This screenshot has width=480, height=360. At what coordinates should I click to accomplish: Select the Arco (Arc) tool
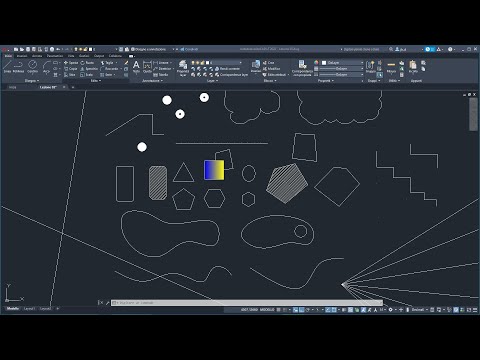[46, 66]
